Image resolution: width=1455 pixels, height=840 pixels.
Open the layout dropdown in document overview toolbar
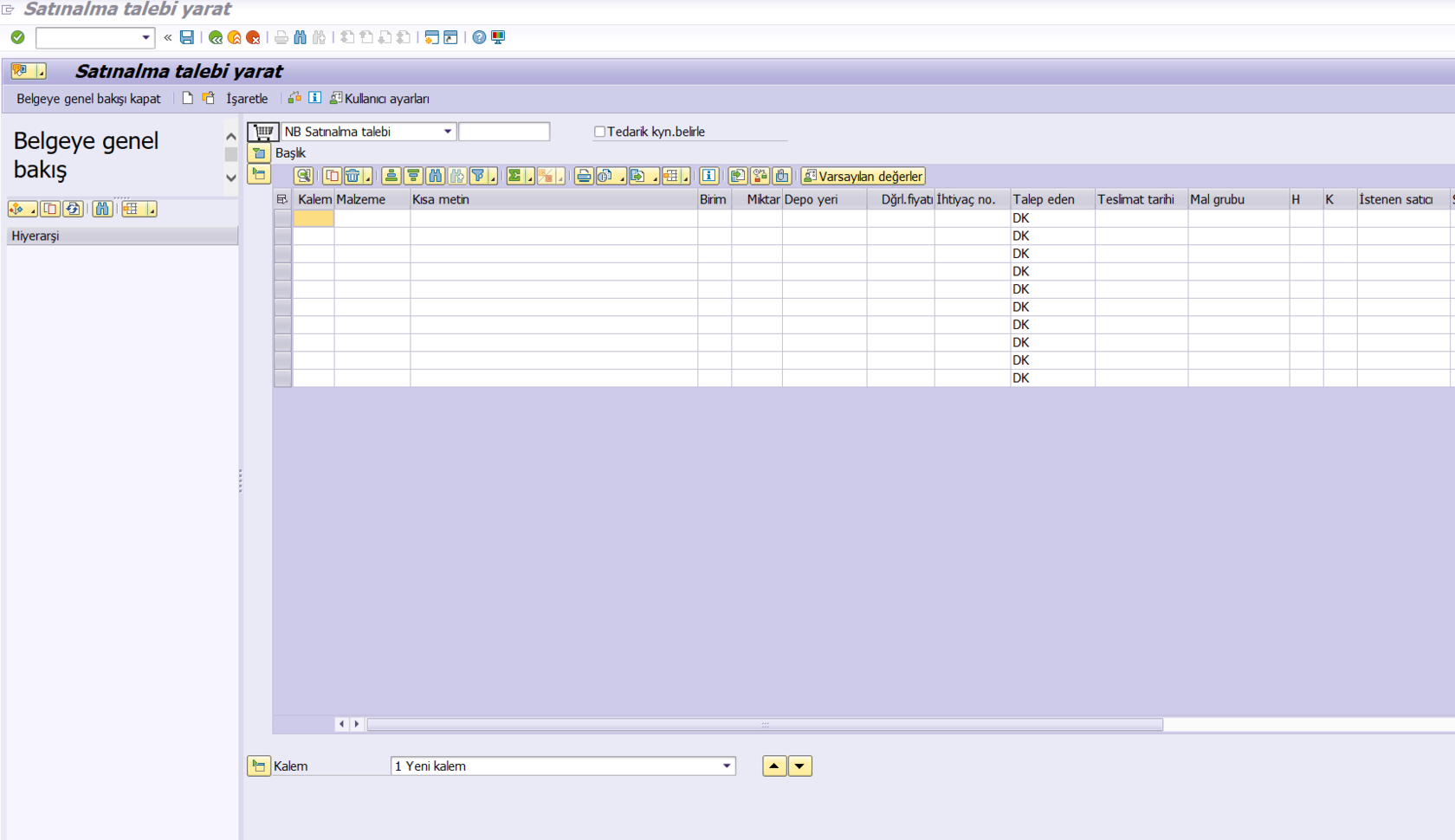(x=139, y=209)
